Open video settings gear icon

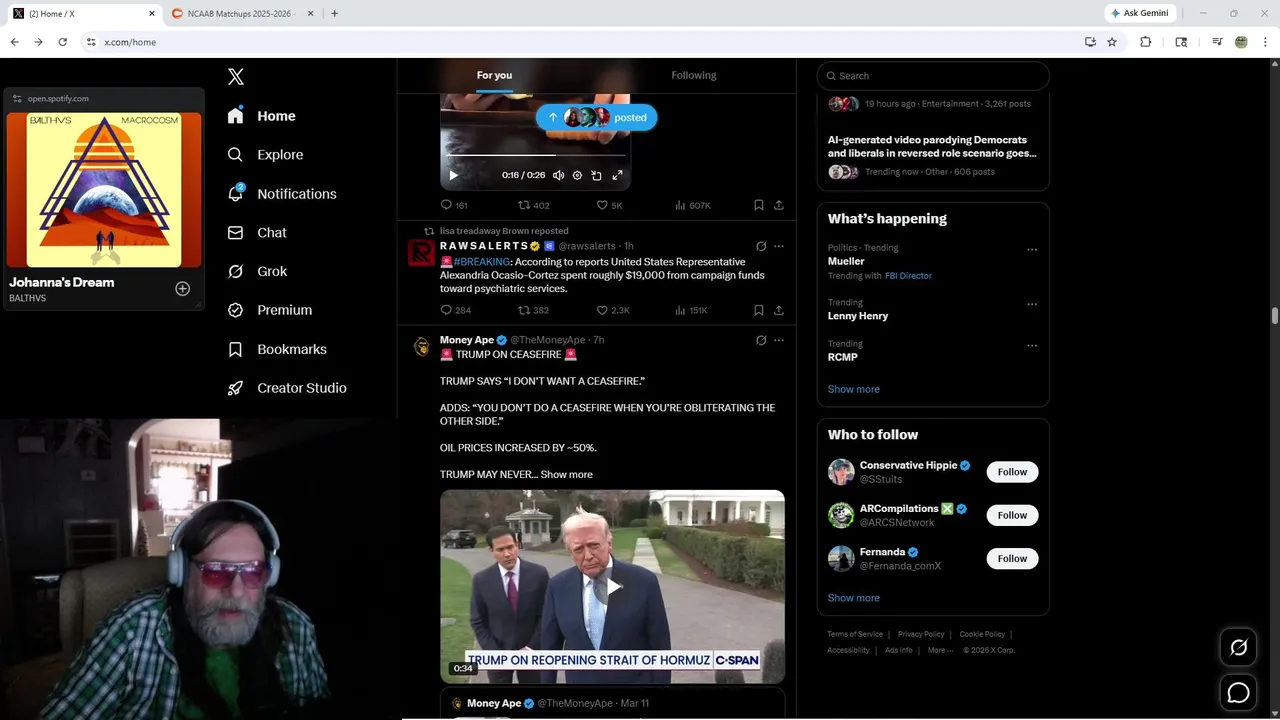[x=577, y=175]
